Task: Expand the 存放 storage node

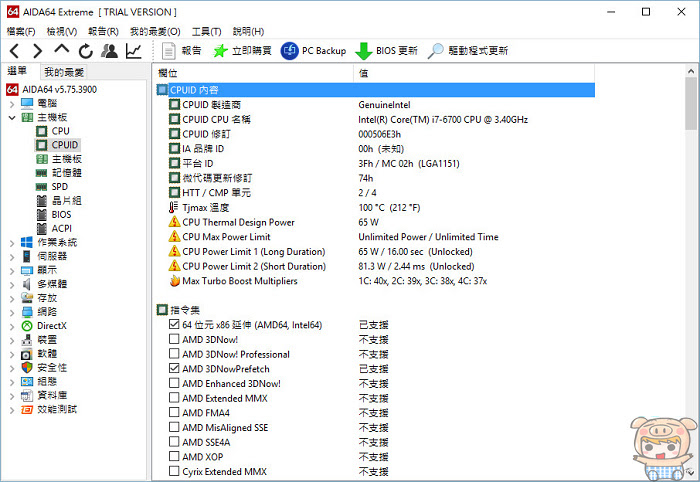Action: coord(12,299)
